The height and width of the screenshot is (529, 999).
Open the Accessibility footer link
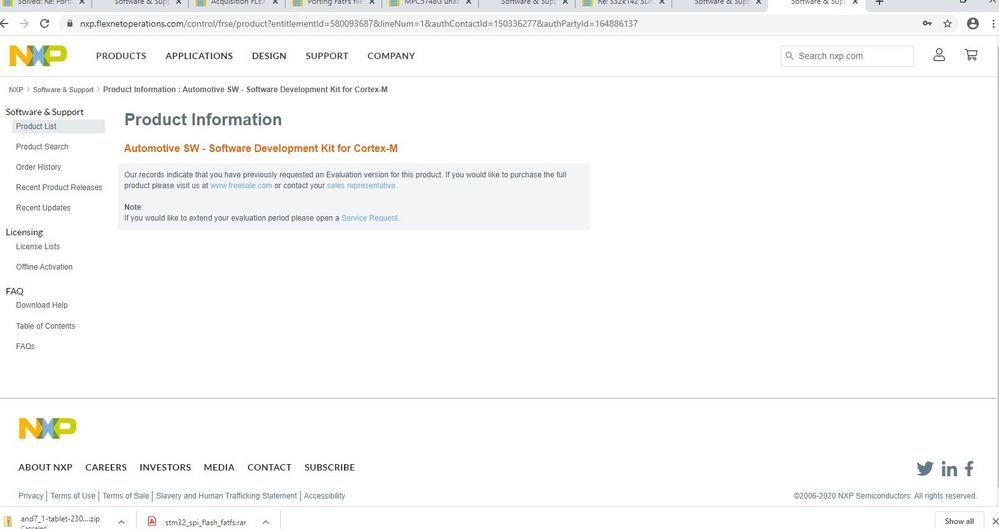click(x=324, y=496)
